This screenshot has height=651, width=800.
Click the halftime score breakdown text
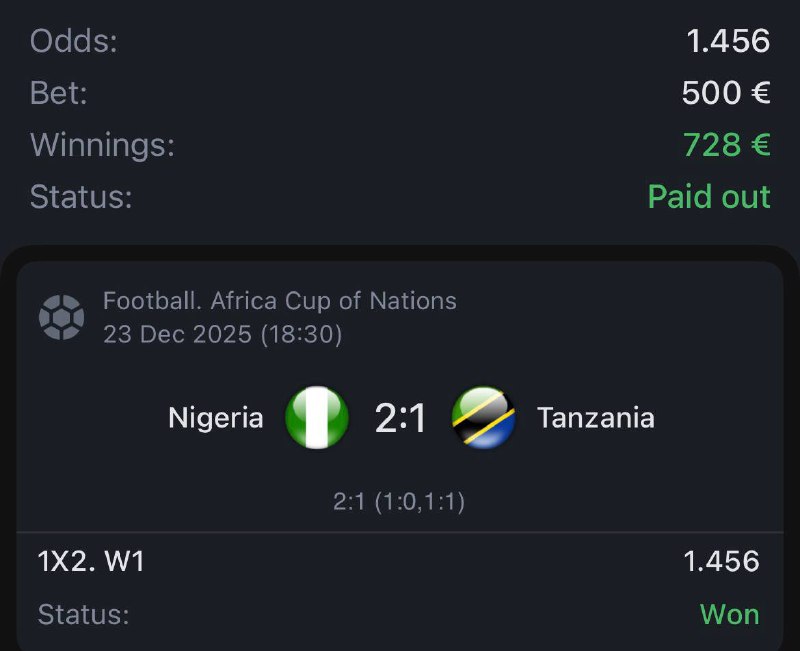pyautogui.click(x=399, y=501)
